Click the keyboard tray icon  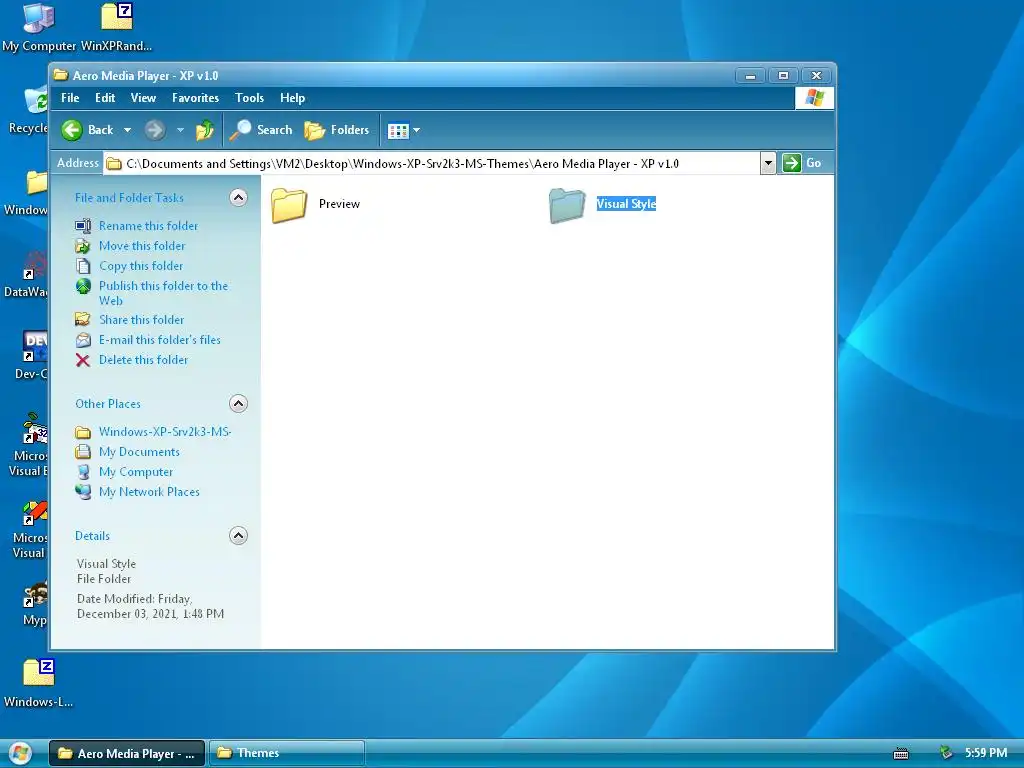[901, 754]
